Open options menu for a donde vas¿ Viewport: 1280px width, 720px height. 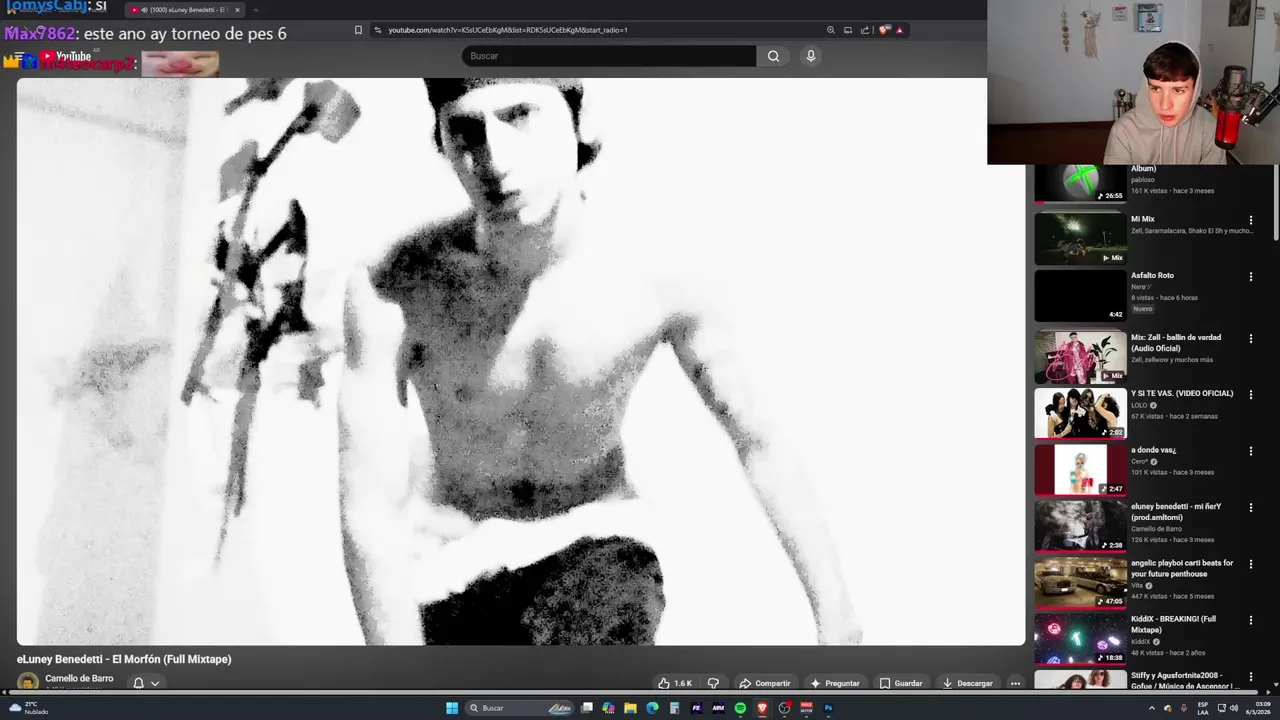tap(1250, 451)
